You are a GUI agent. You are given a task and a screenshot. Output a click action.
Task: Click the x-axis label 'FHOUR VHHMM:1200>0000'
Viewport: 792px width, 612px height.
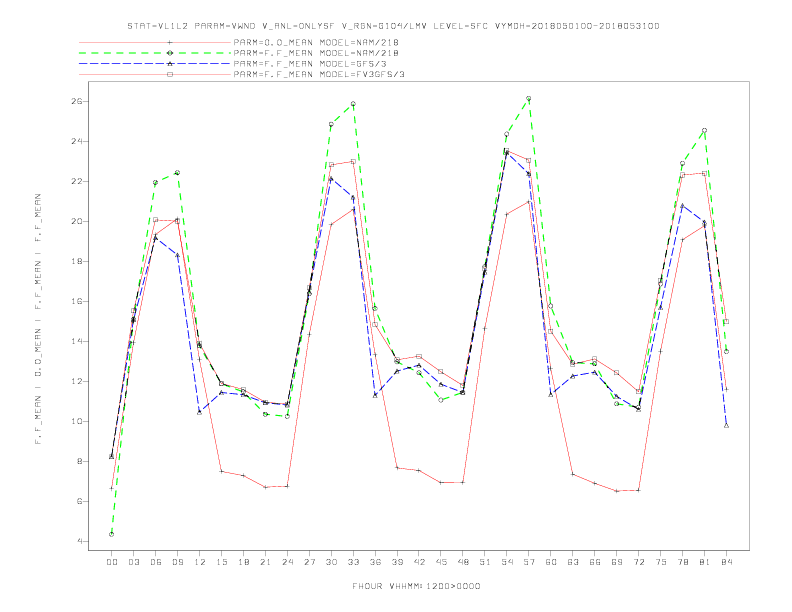point(416,586)
